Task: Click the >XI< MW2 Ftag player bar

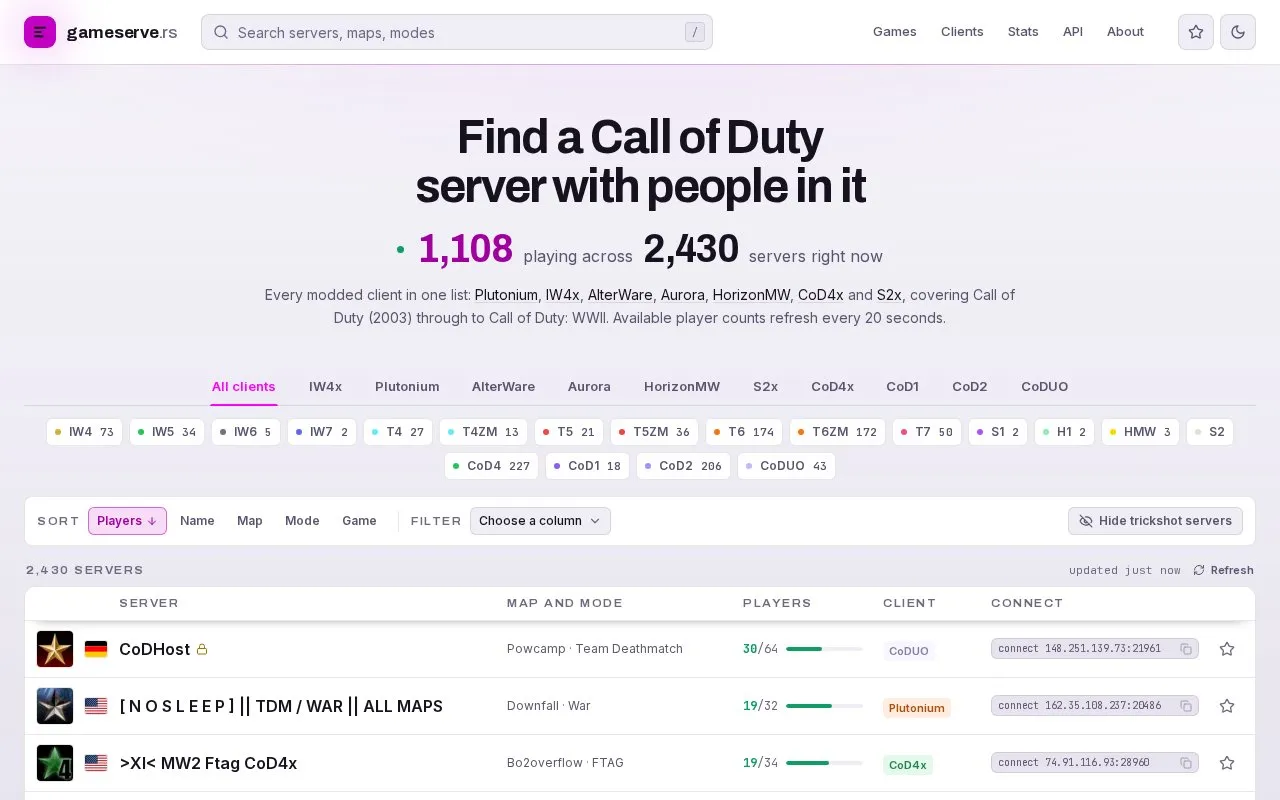Action: point(824,763)
